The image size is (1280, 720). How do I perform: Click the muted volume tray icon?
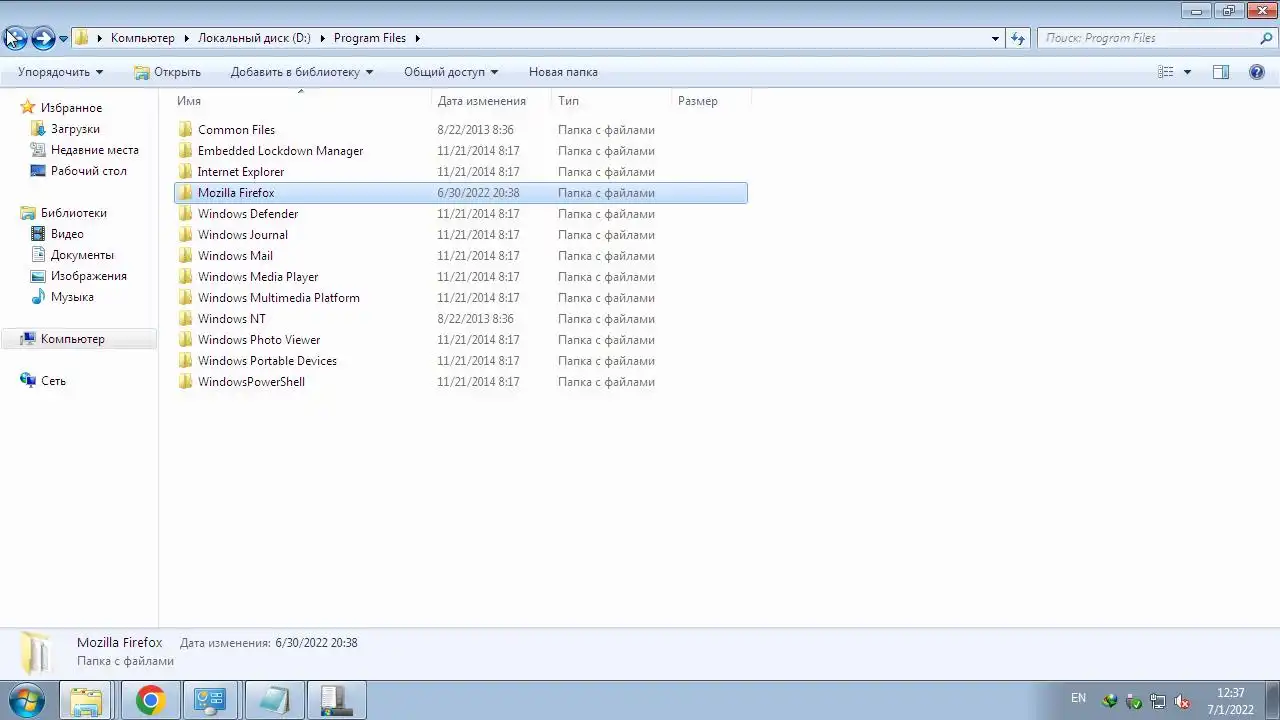1182,701
